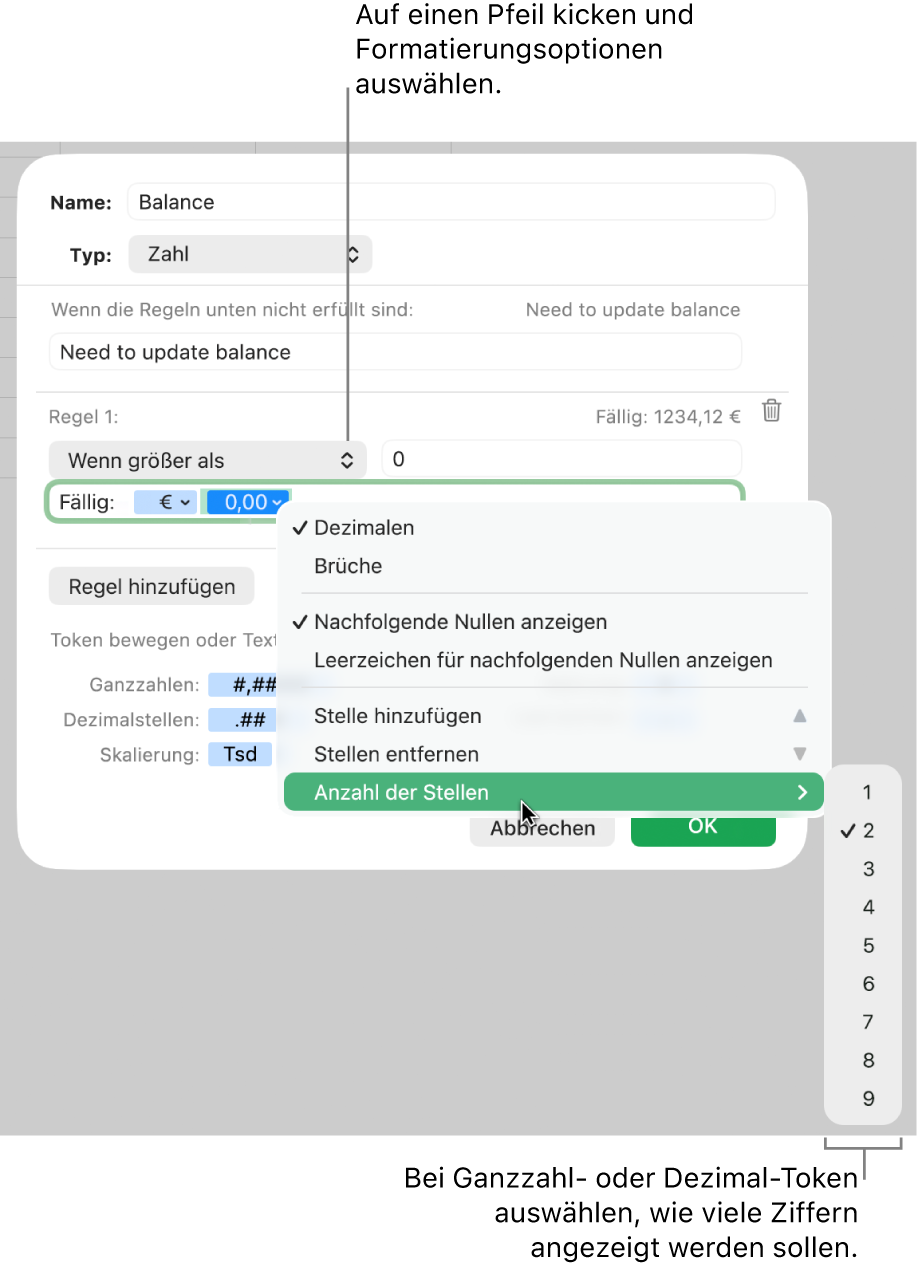Click the up triangle beside Stelle hinzufügen

click(799, 716)
